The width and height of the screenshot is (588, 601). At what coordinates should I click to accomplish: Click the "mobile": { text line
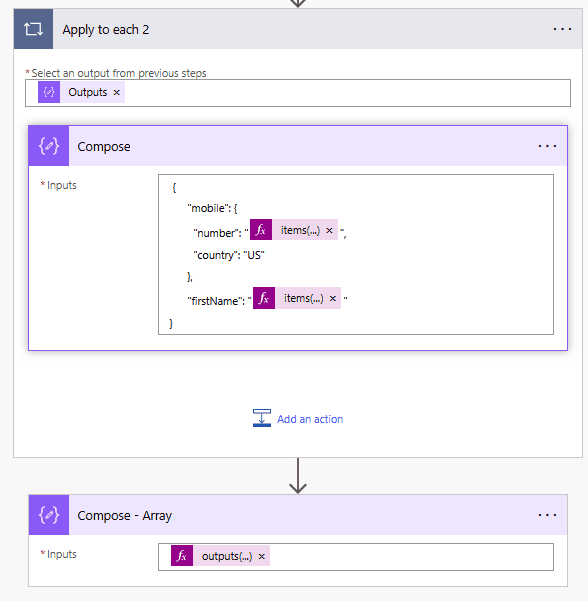pos(212,208)
